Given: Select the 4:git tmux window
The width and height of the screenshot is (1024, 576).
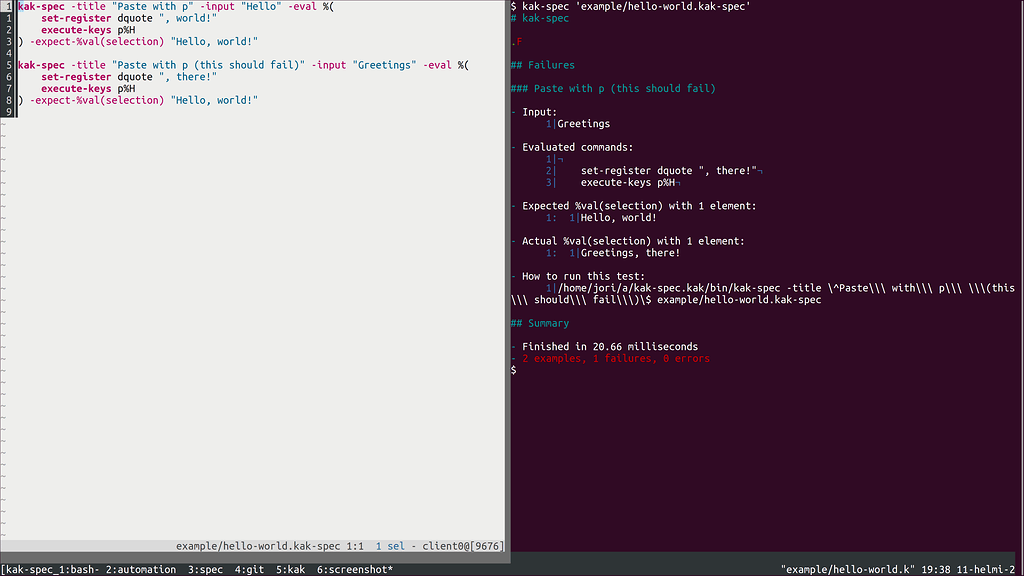Looking at the screenshot, I should (x=248, y=569).
